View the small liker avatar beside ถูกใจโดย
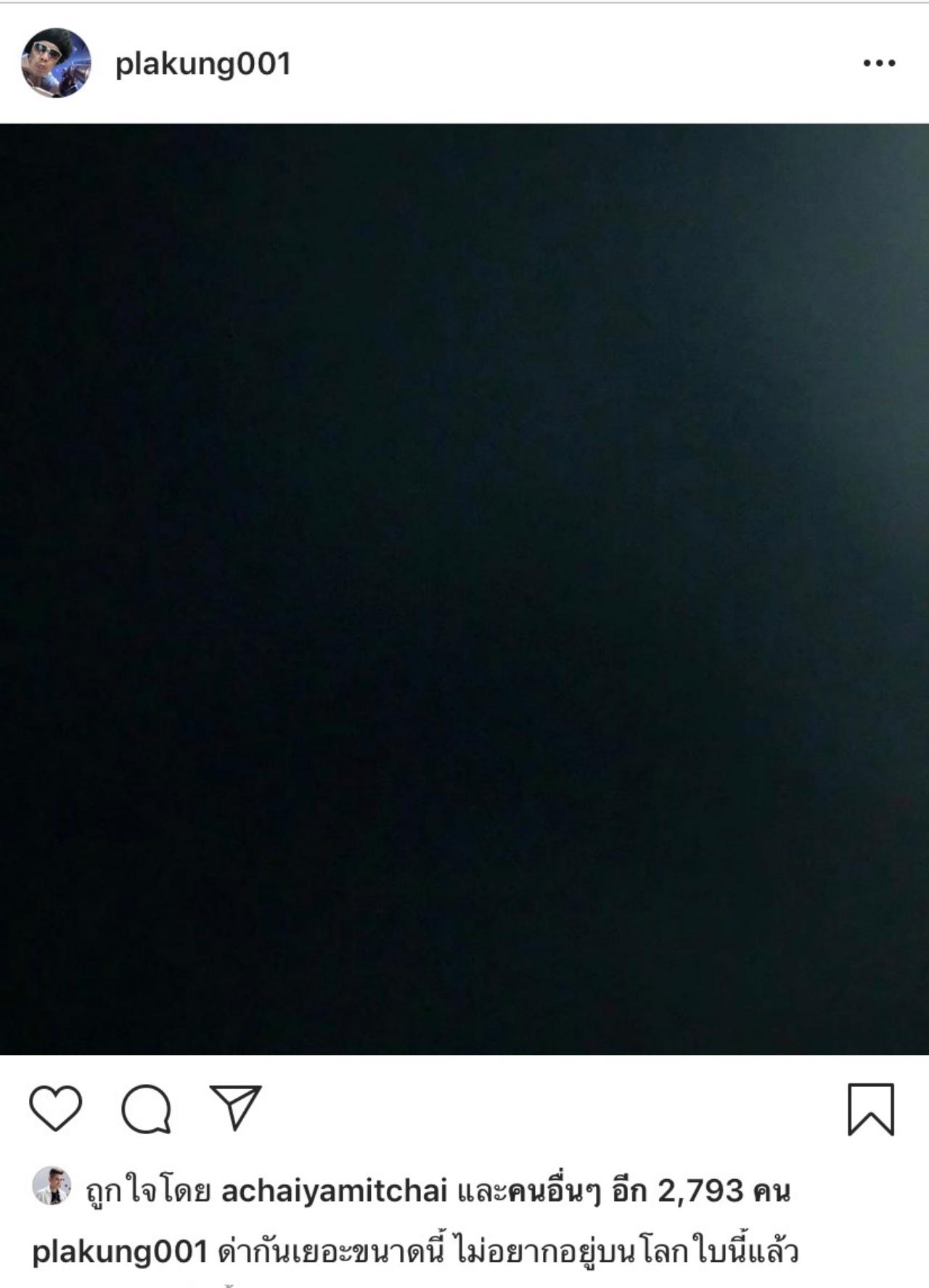The image size is (929, 1288). pyautogui.click(x=52, y=1186)
